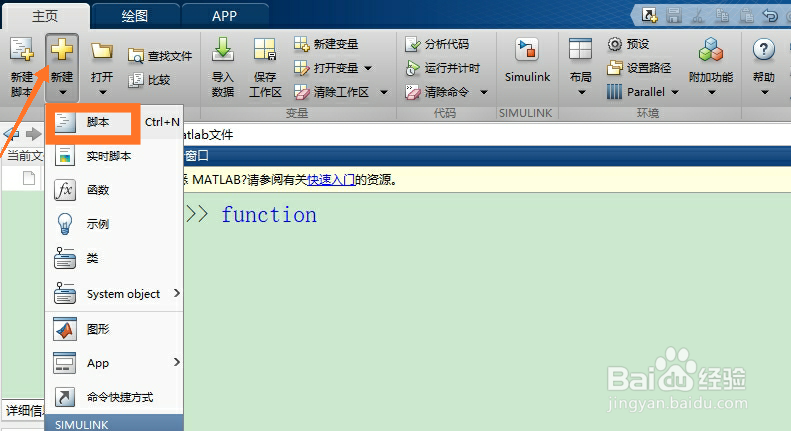This screenshot has width=791, height=431.
Task: Click Analyze Code (分析代码)
Action: [437, 44]
